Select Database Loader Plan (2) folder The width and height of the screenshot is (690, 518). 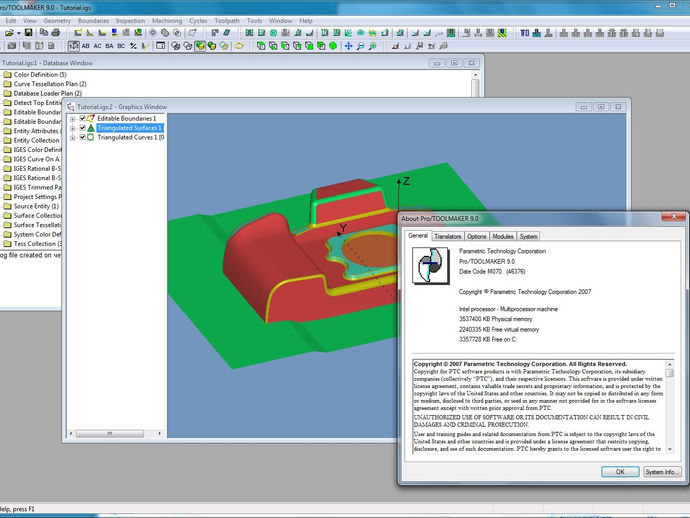[x=48, y=93]
